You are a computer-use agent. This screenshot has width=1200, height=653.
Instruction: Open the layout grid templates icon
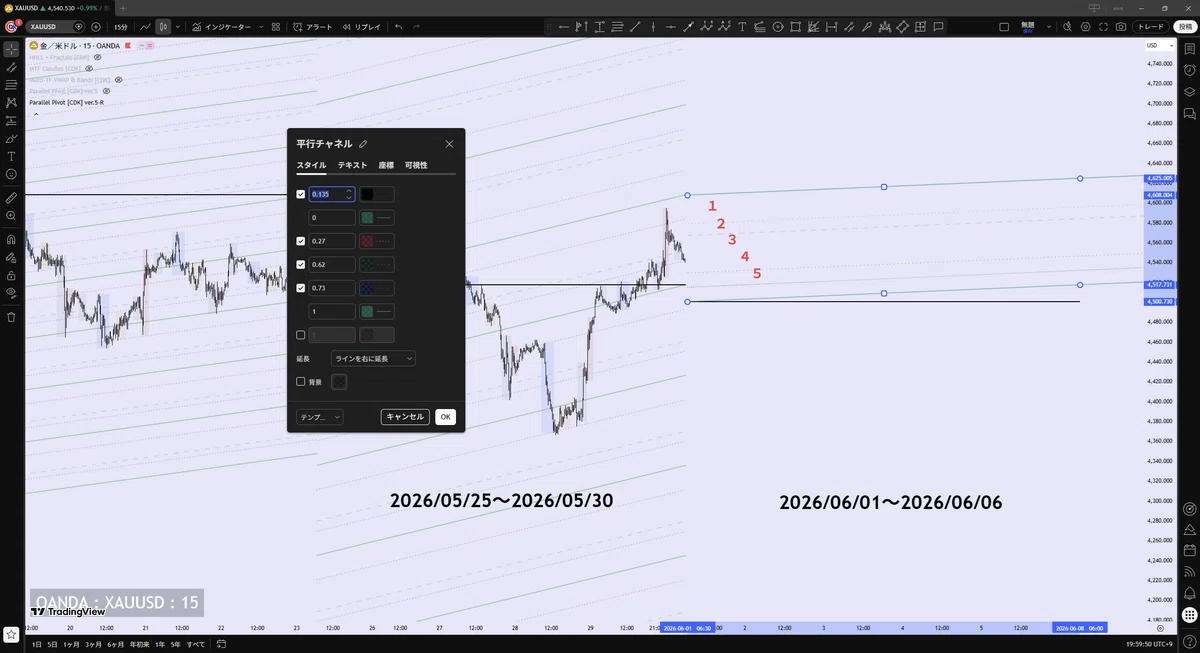point(275,27)
